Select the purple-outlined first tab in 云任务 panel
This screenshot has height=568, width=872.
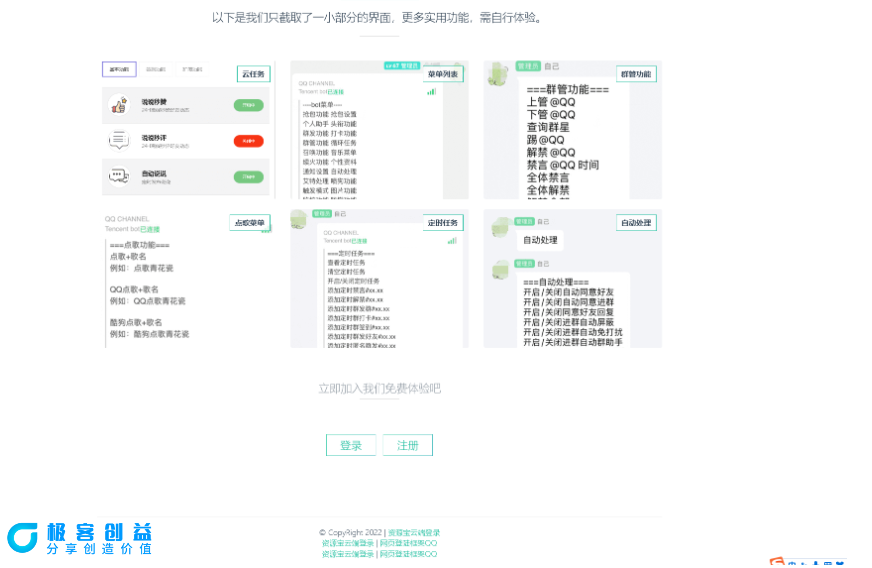click(x=119, y=70)
